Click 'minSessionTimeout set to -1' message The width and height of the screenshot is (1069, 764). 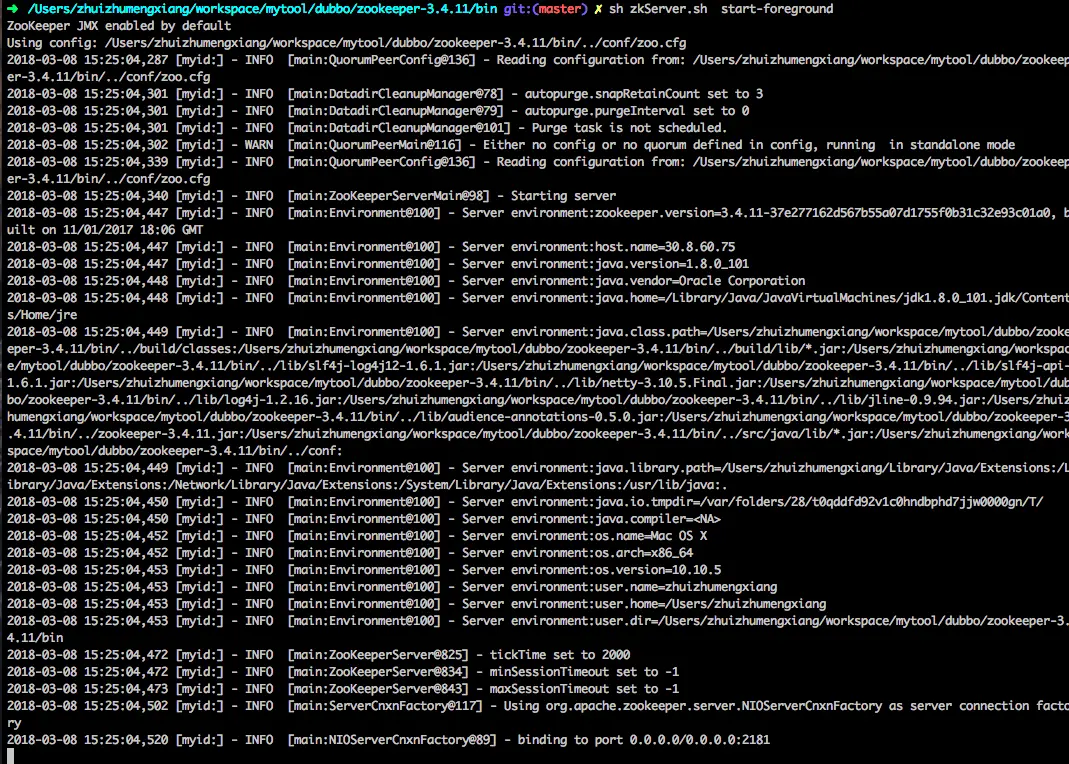click(584, 672)
